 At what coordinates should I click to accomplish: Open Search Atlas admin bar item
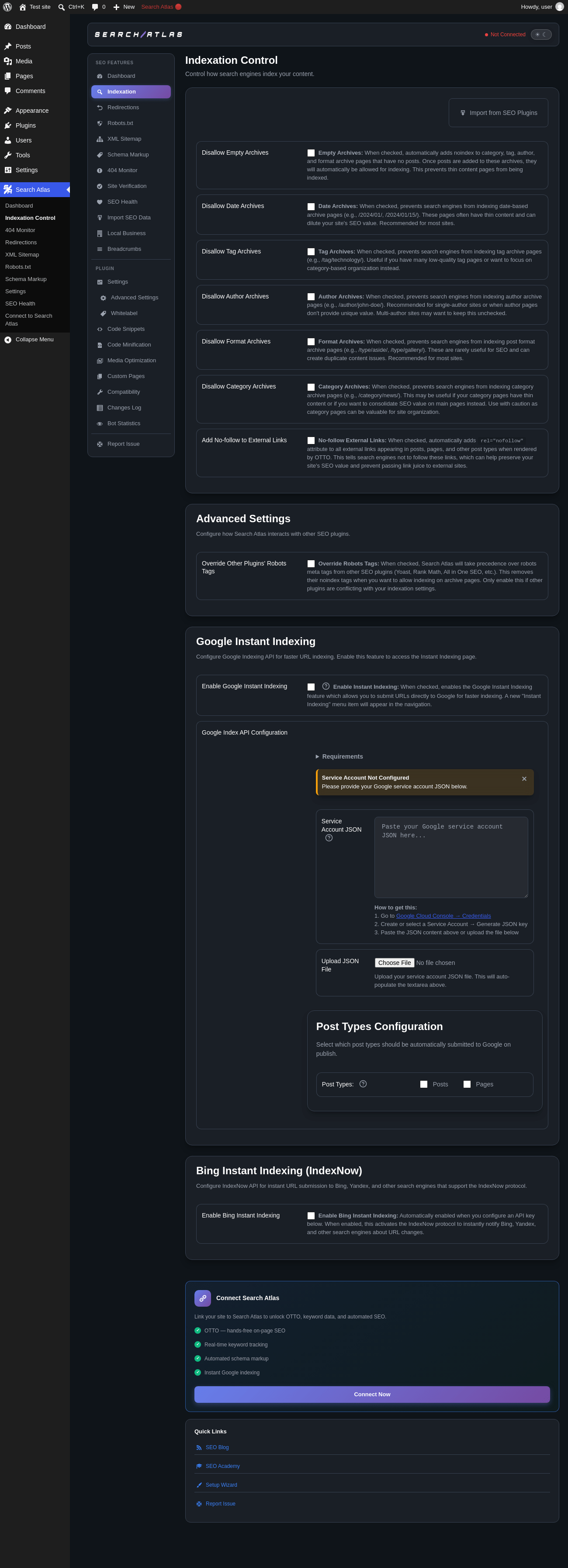161,7
